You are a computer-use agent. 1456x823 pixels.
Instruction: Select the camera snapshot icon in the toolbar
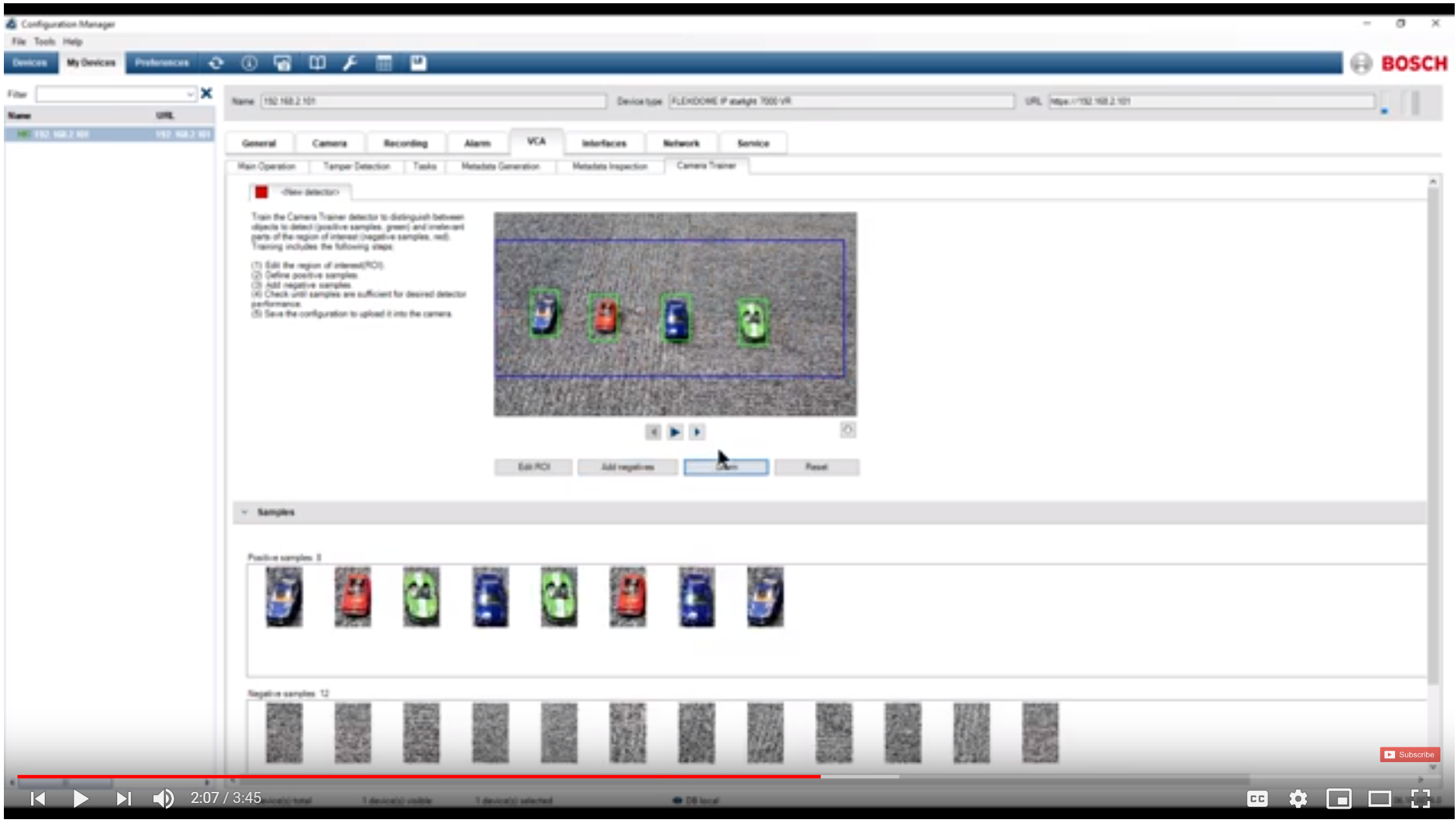281,63
